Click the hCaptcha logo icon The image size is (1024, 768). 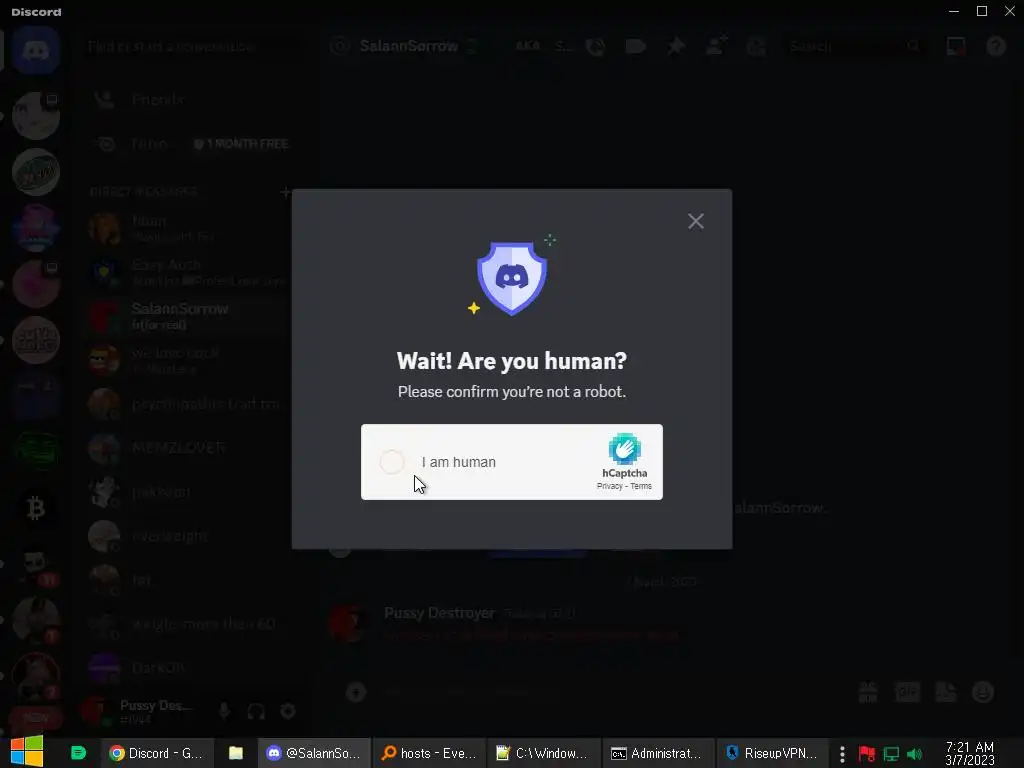(624, 449)
